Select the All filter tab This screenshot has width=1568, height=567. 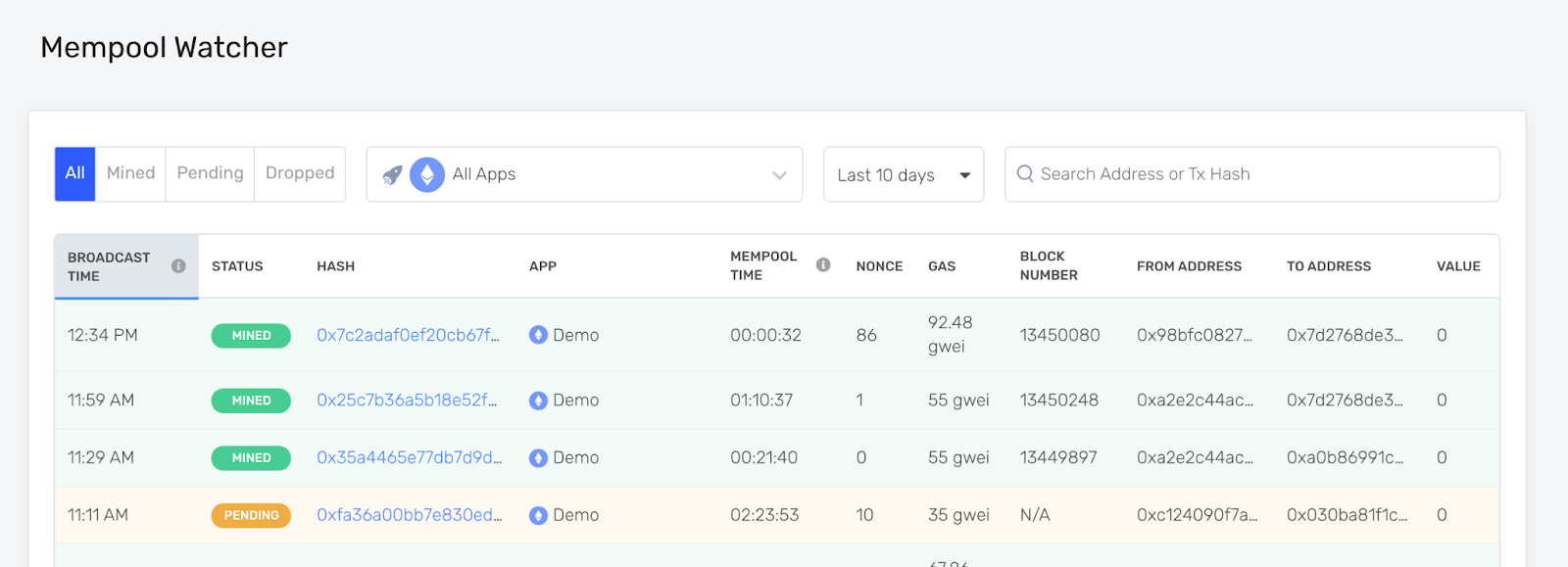74,173
